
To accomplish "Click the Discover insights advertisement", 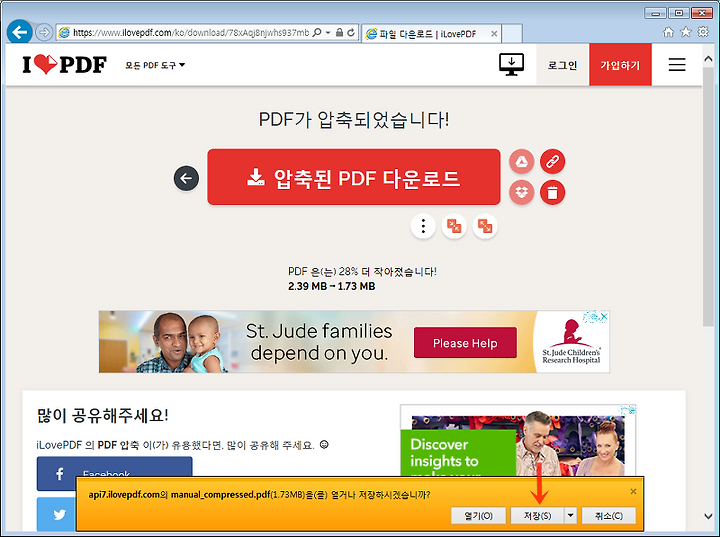I will tap(518, 443).
